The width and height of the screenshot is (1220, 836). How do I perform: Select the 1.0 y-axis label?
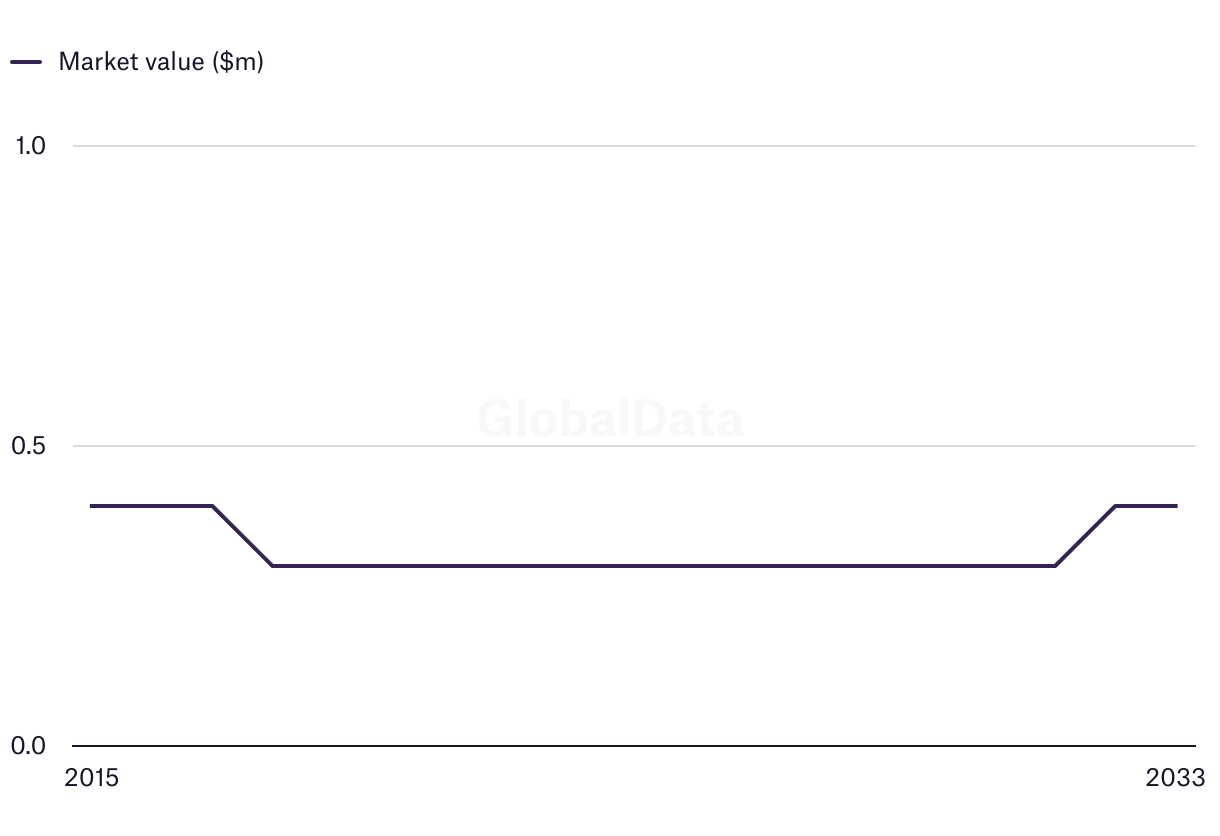pyautogui.click(x=30, y=146)
